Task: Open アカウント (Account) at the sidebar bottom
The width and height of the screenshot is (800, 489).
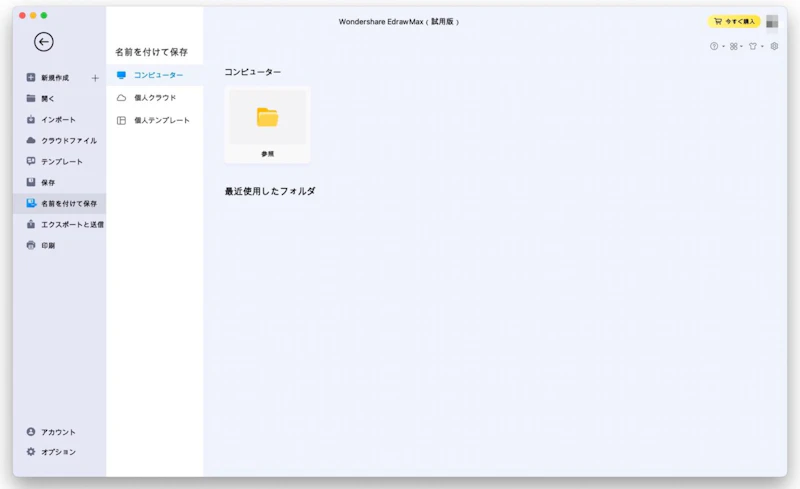Action: click(59, 432)
